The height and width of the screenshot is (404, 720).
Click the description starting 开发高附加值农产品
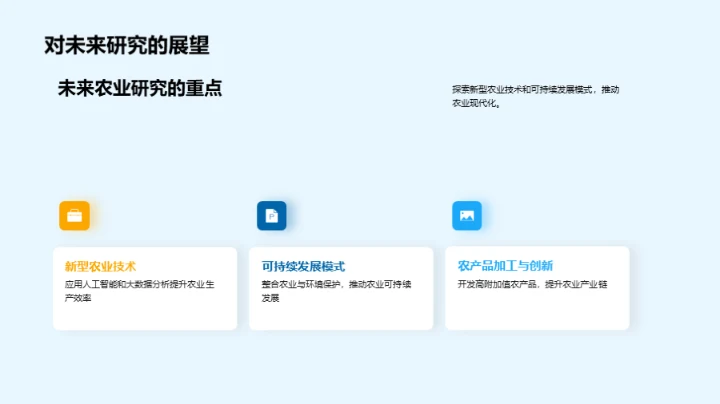[532, 284]
